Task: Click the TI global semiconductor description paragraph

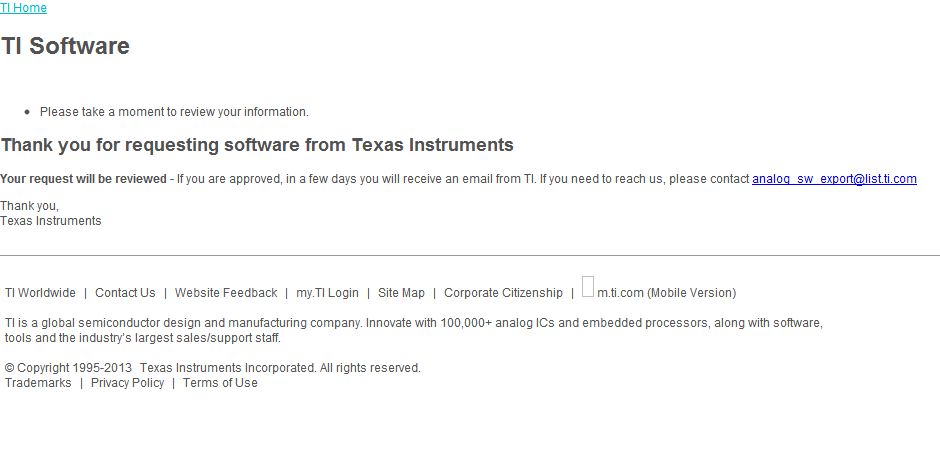Action: (x=413, y=330)
